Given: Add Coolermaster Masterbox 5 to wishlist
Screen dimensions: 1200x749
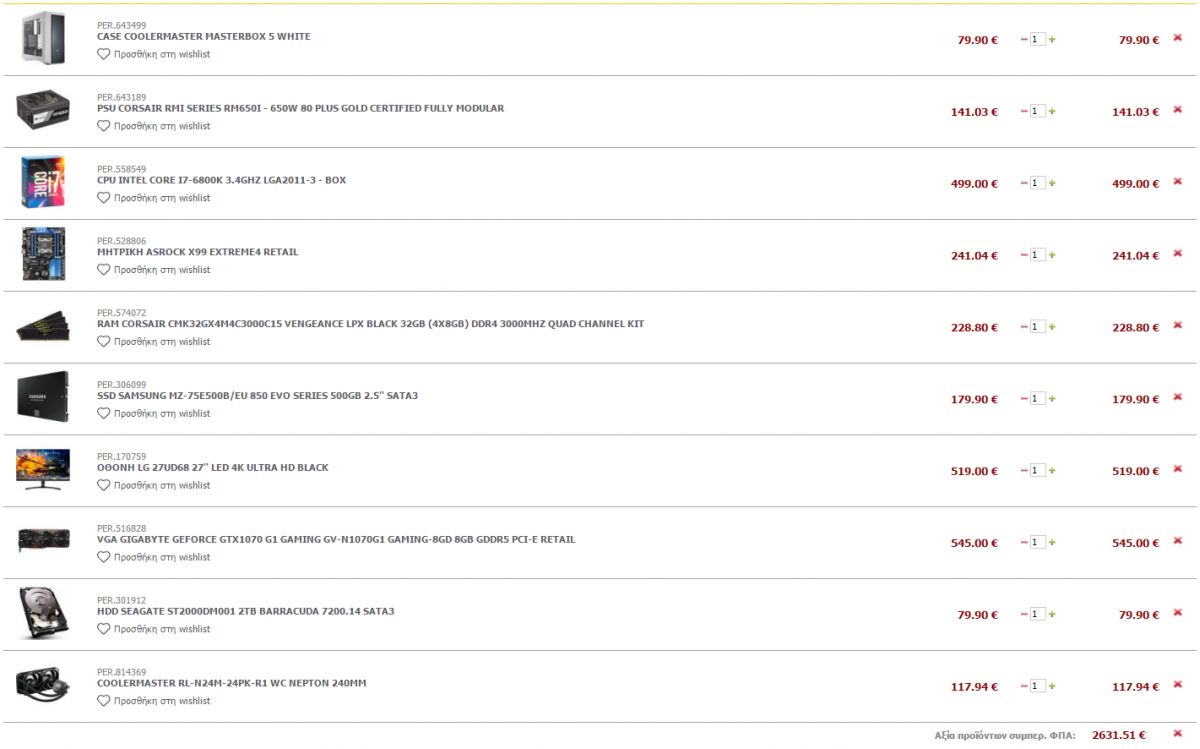Looking at the screenshot, I should tap(154, 54).
